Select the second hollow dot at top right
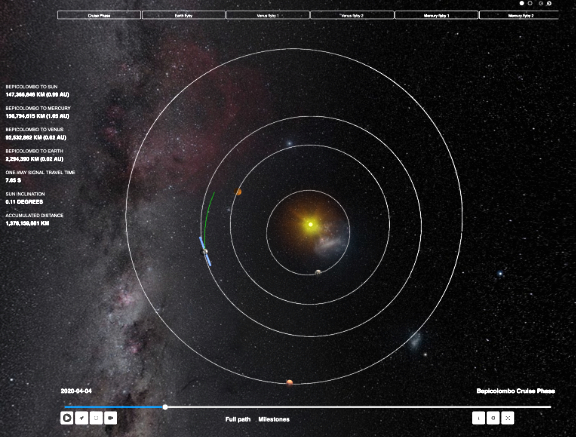This screenshot has width=576, height=437. click(530, 3)
